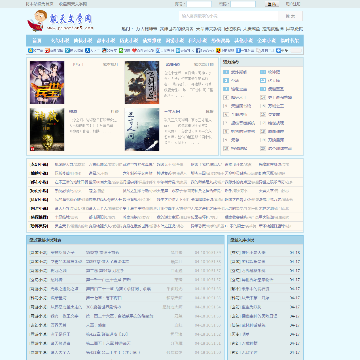Click the number one rank badge in the sidebar
360x360 pixels.
click(x=226, y=72)
